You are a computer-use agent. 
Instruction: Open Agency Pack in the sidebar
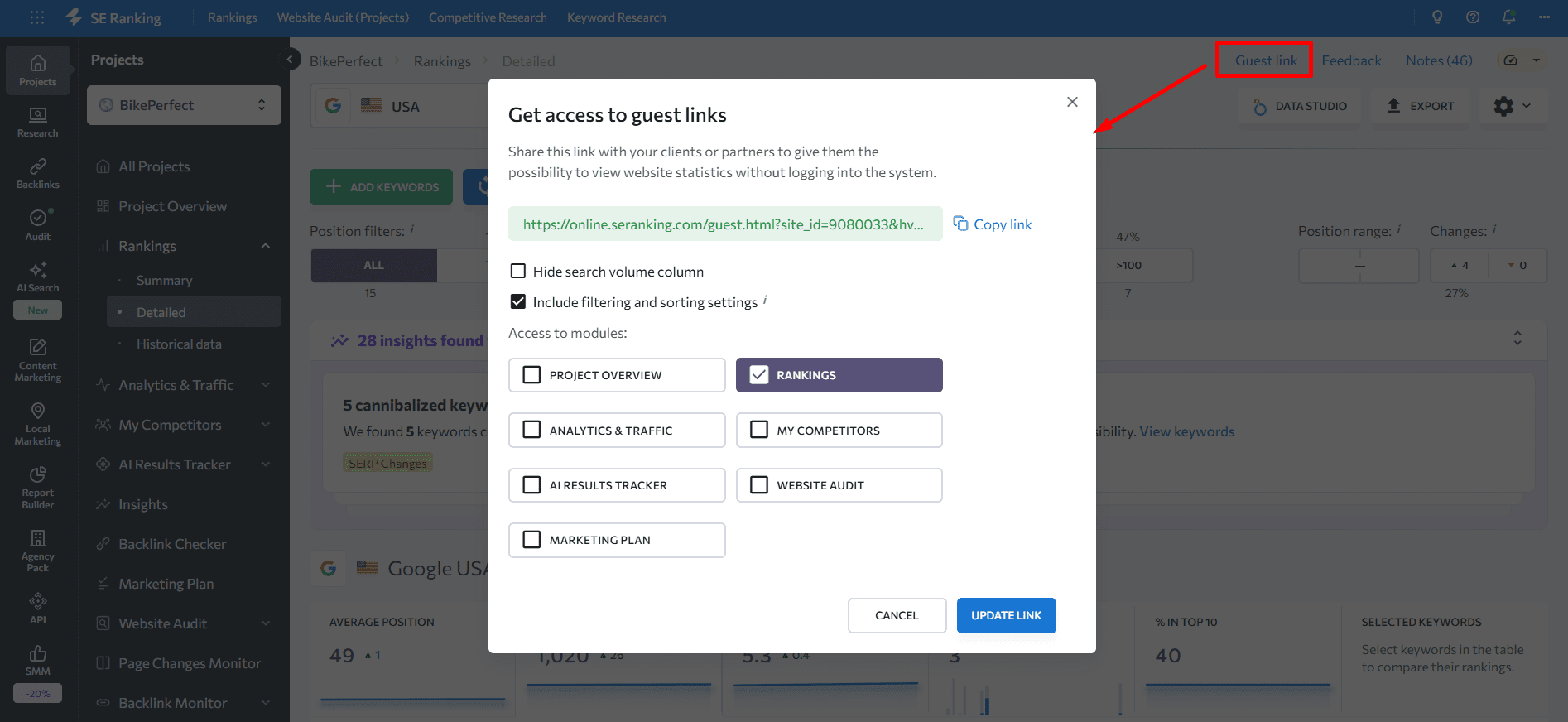38,551
